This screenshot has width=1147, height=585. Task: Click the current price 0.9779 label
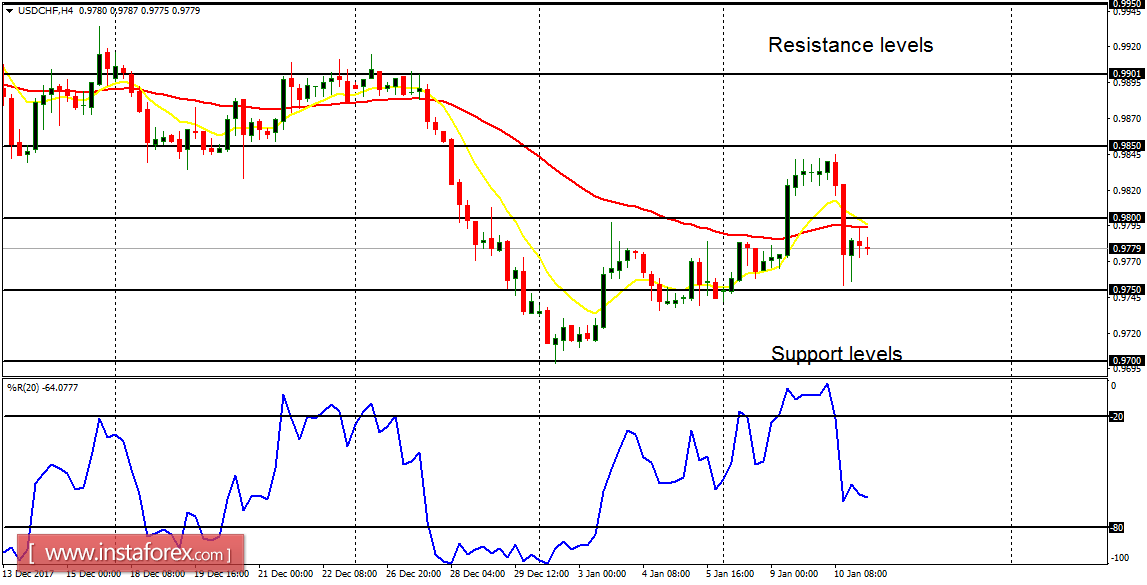pyautogui.click(x=1127, y=248)
